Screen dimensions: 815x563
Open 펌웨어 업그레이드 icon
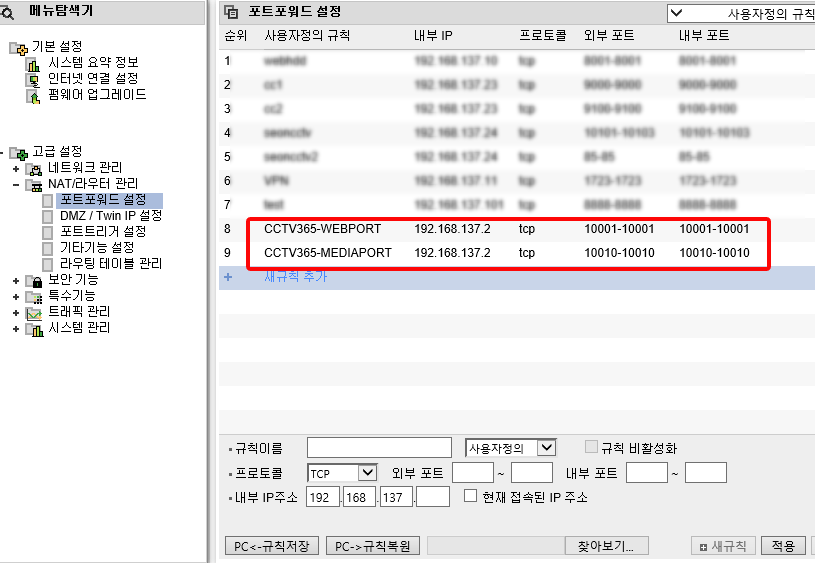(32, 96)
